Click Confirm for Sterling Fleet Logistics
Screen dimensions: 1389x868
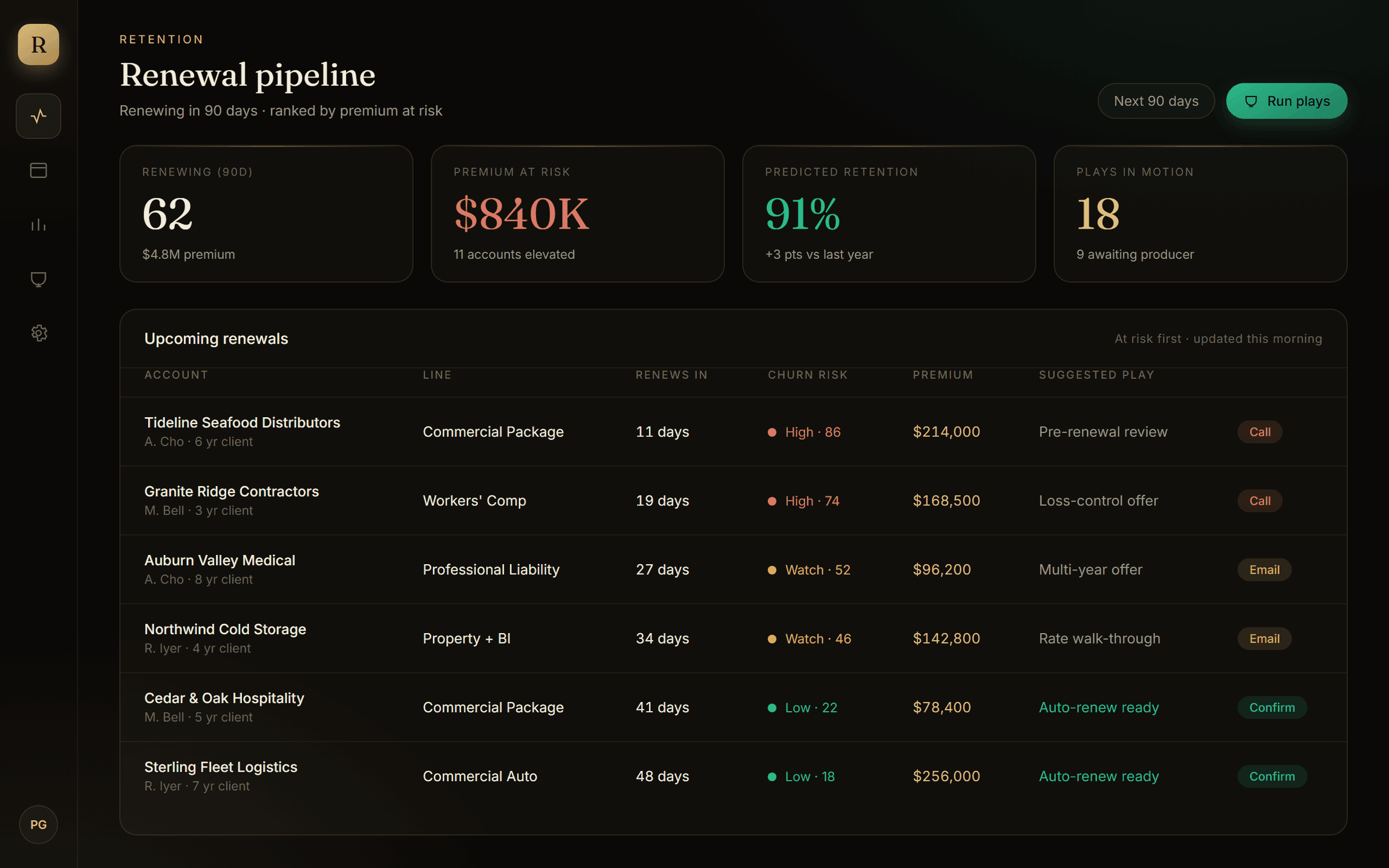1272,776
